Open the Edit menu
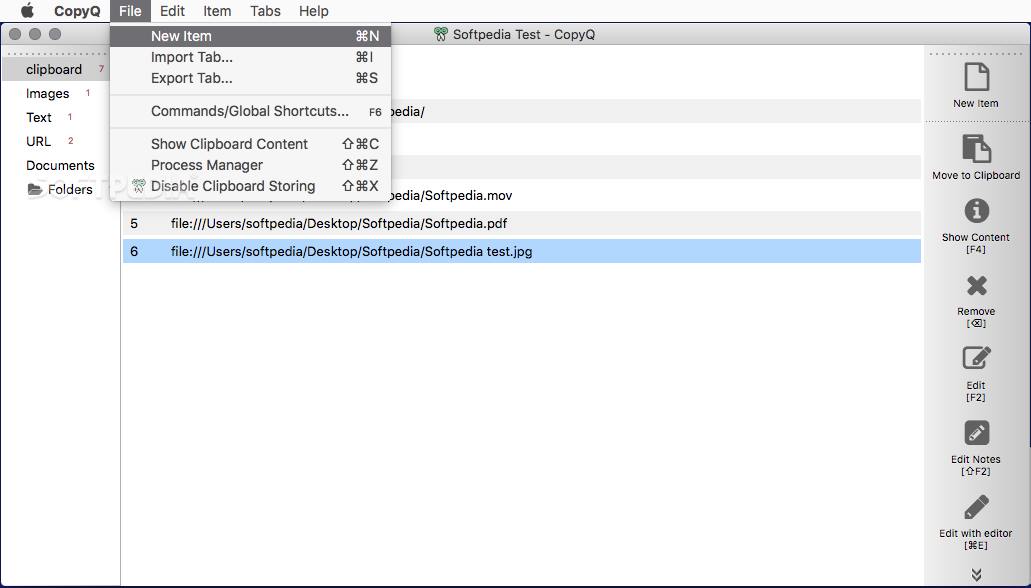Image resolution: width=1031 pixels, height=588 pixels. [x=172, y=11]
